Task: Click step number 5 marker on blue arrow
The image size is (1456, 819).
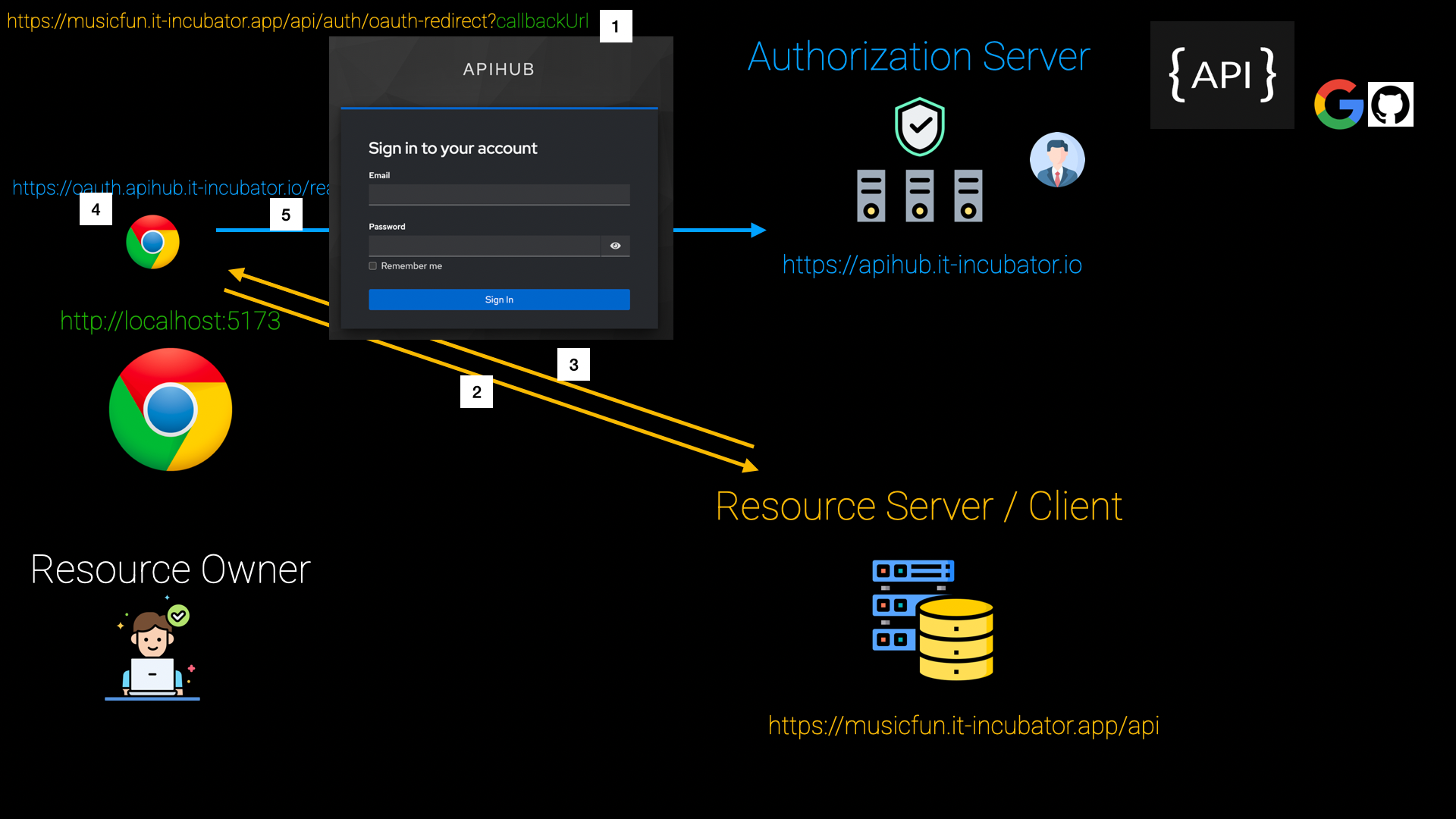Action: (286, 215)
